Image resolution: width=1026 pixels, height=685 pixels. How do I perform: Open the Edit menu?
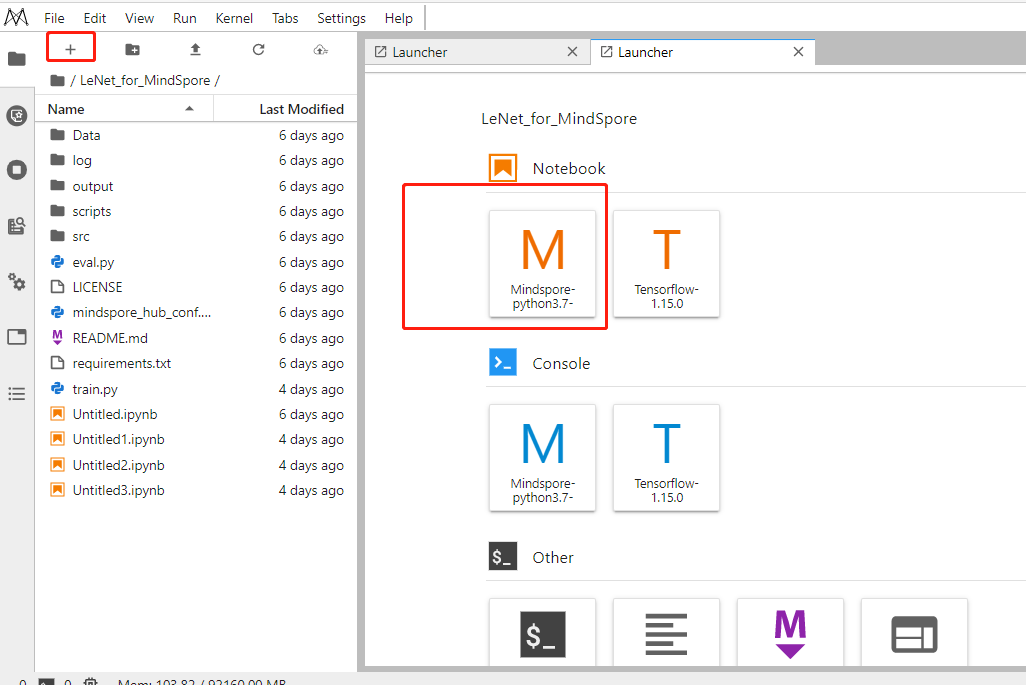(x=95, y=18)
